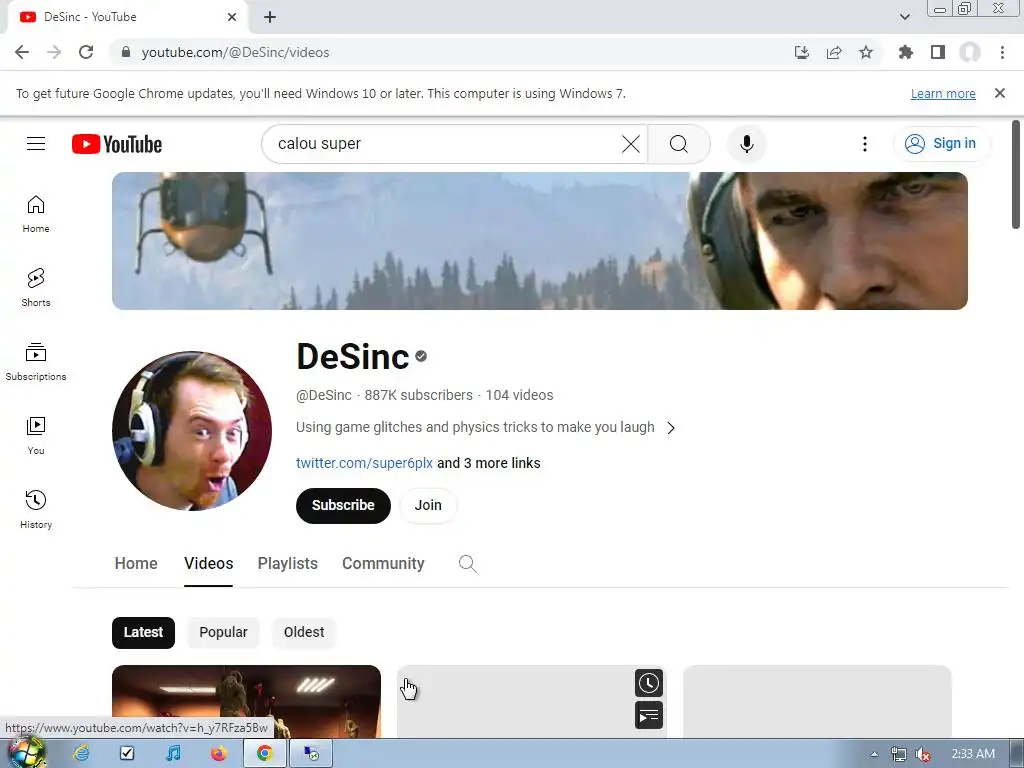Show the 3 more links
Viewport: 1024px width, 768px height.
point(488,463)
